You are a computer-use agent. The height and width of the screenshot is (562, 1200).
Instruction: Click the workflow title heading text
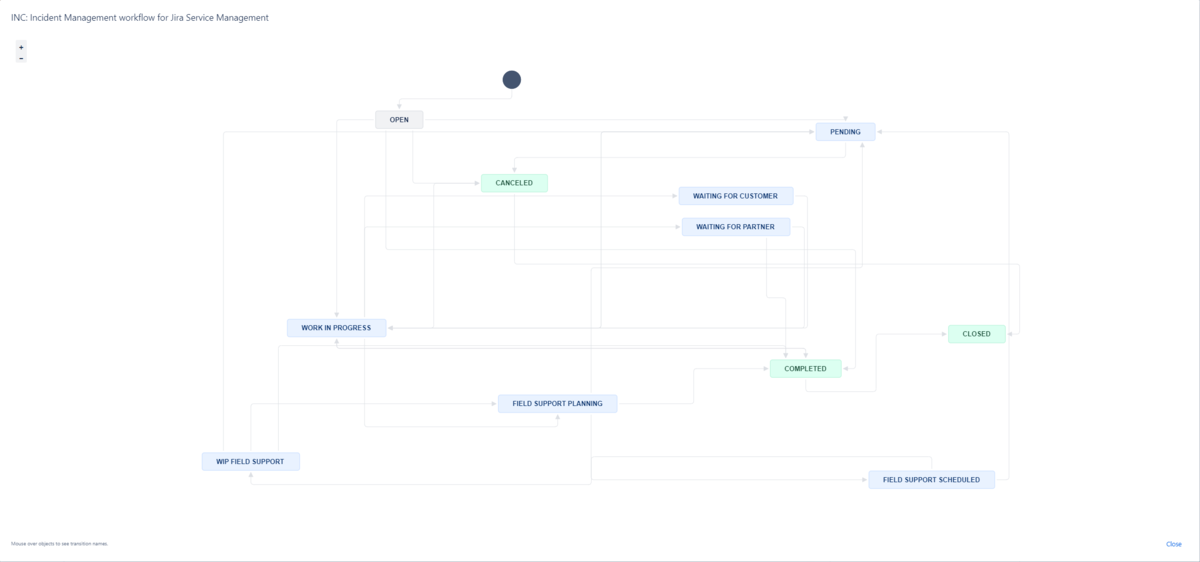click(x=140, y=18)
